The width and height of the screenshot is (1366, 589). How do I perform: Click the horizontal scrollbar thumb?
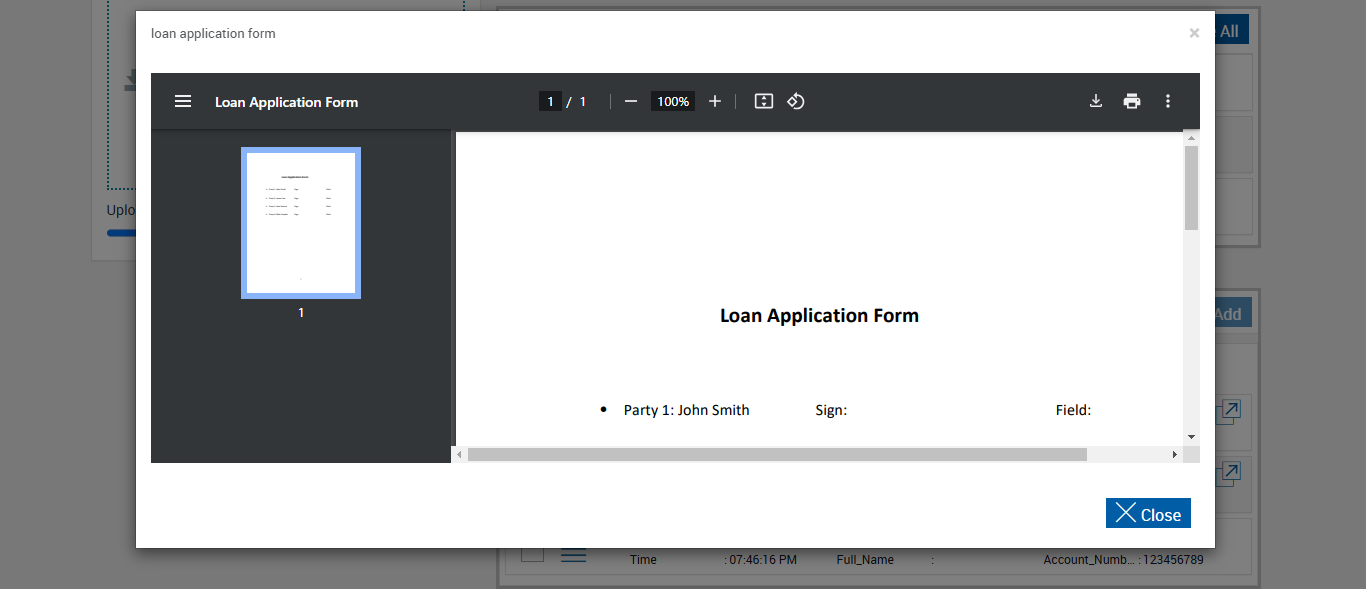pyautogui.click(x=777, y=454)
